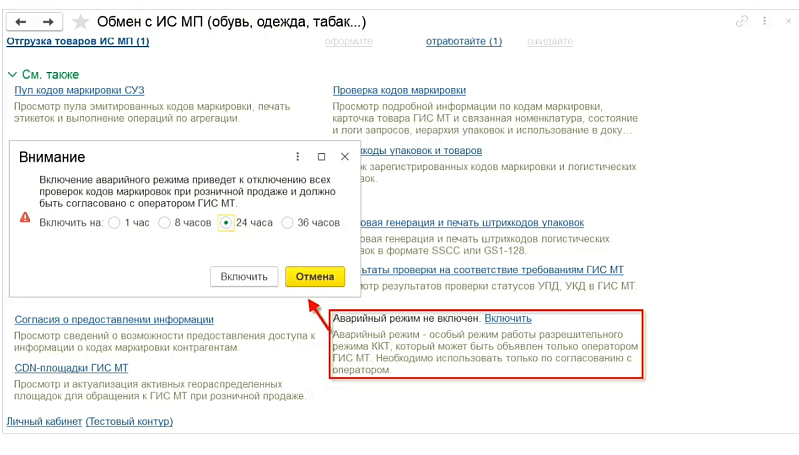799x455 pixels.
Task: Open Пул кодов маркировки СУЗ
Action: pos(79,90)
